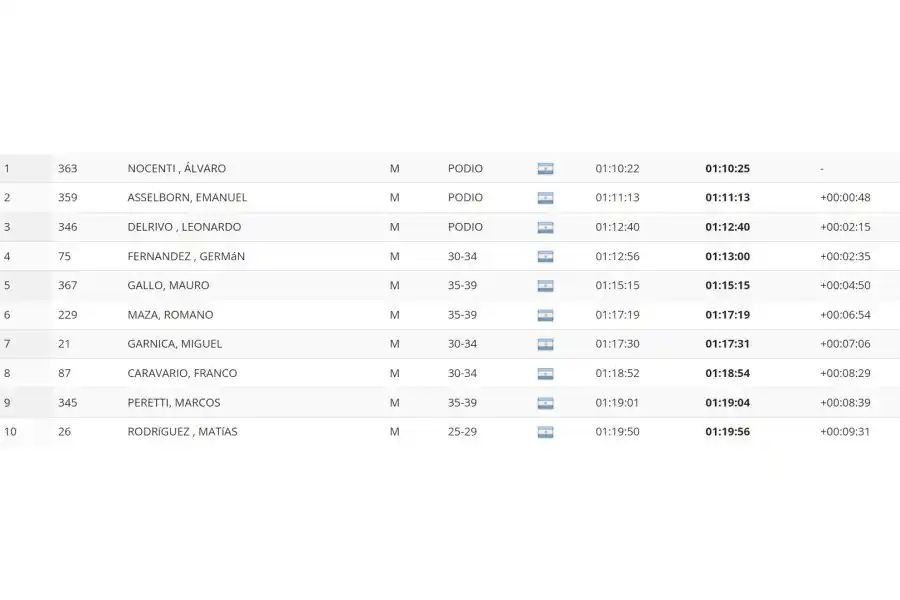
Task: Click the flag icon for Gallo, Mauro
Action: point(545,286)
